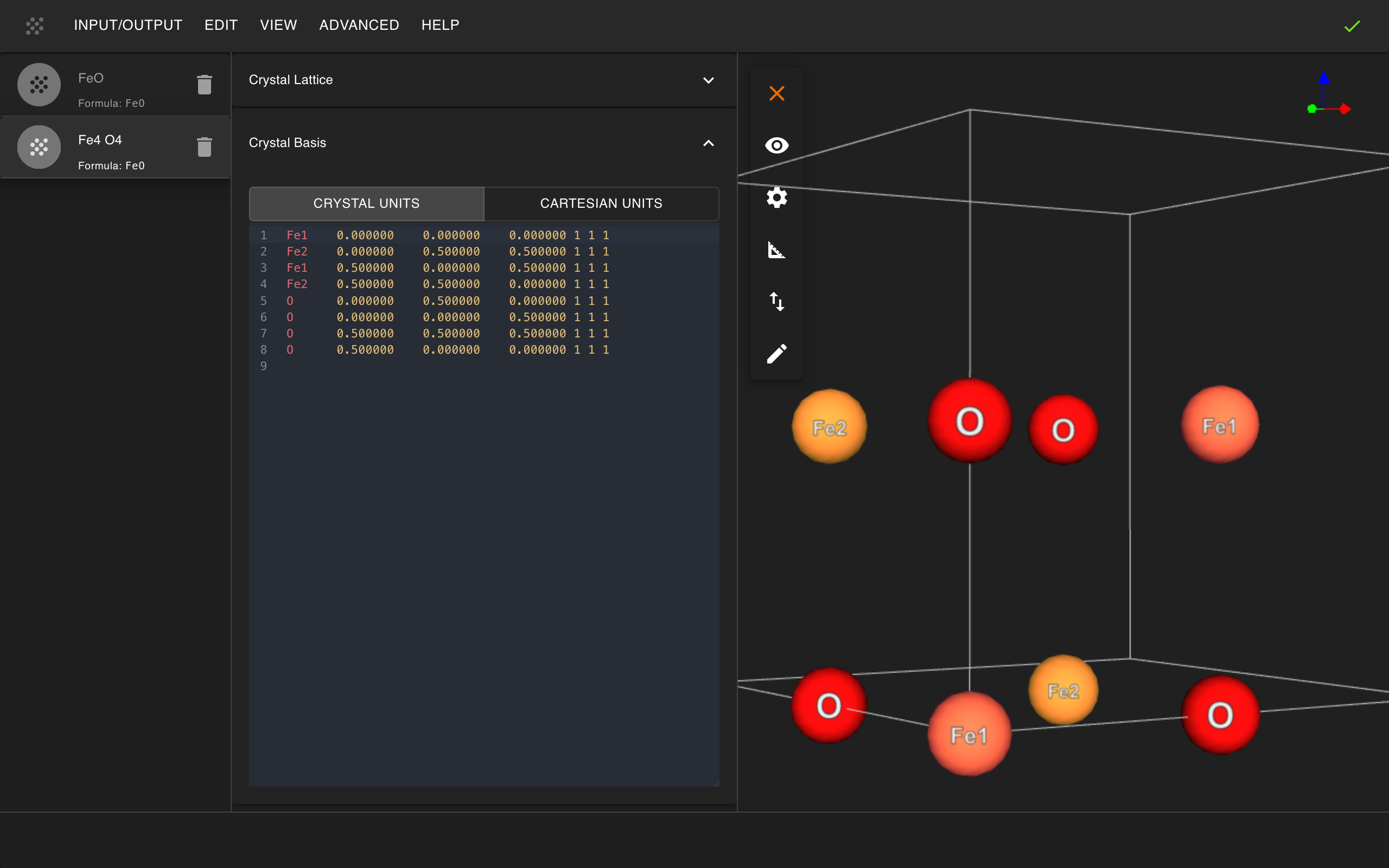Viewport: 1389px width, 868px height.
Task: Click the FeO material avatar icon
Action: coord(39,85)
